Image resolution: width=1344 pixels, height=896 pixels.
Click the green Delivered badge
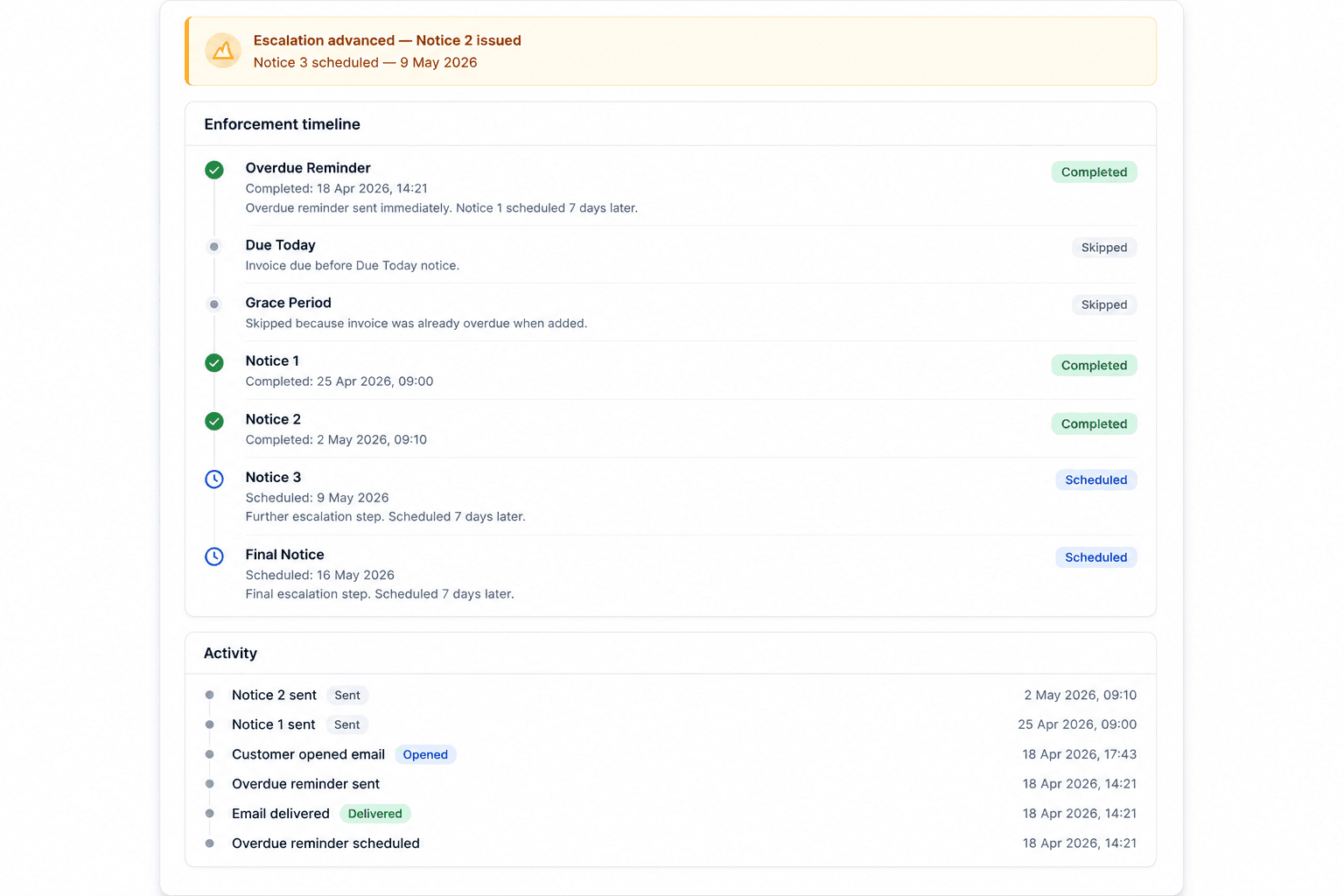374,814
